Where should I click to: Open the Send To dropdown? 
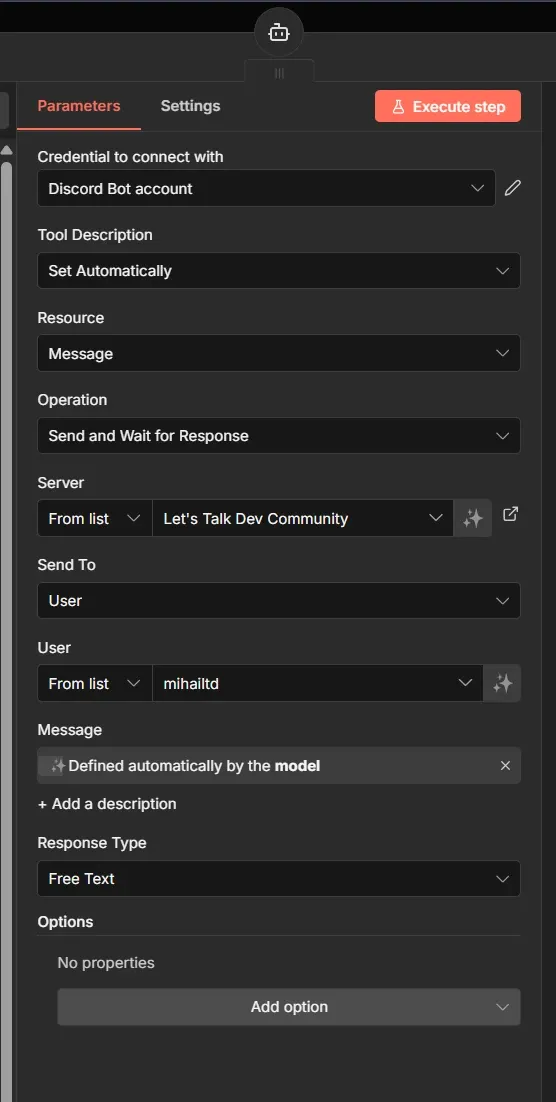[279, 601]
